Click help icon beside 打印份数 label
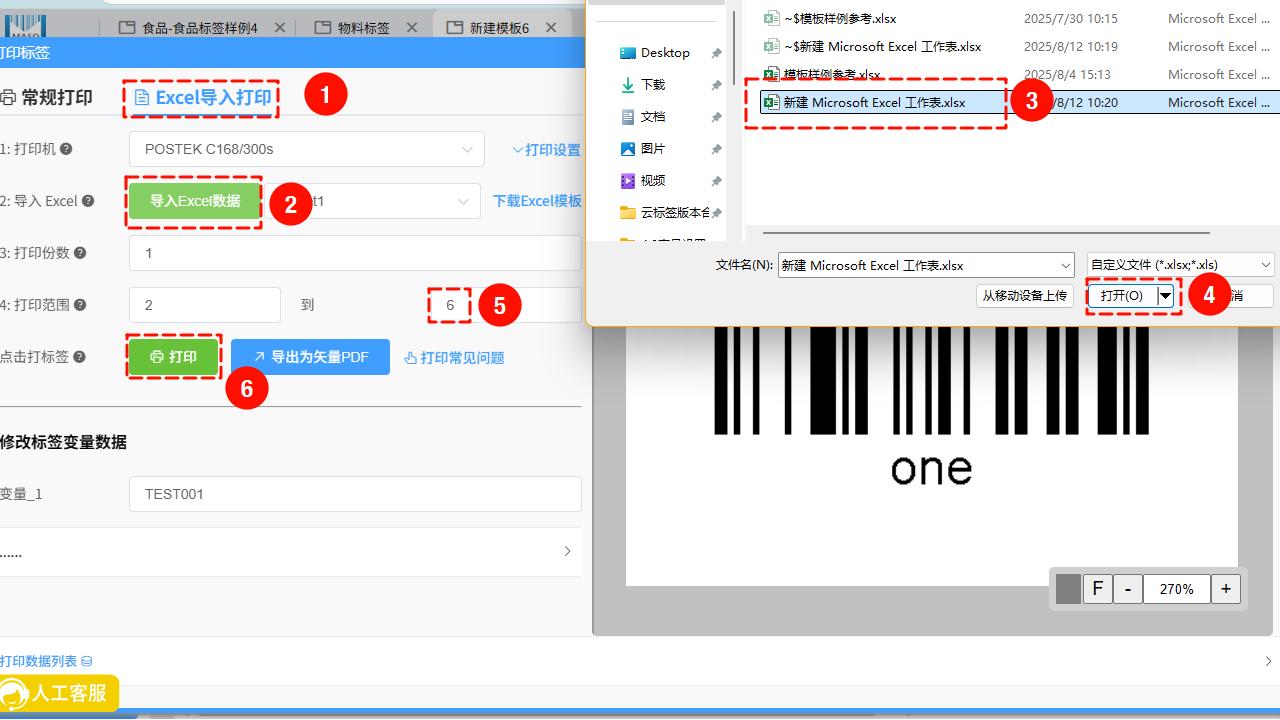1280x720 pixels. click(x=80, y=253)
